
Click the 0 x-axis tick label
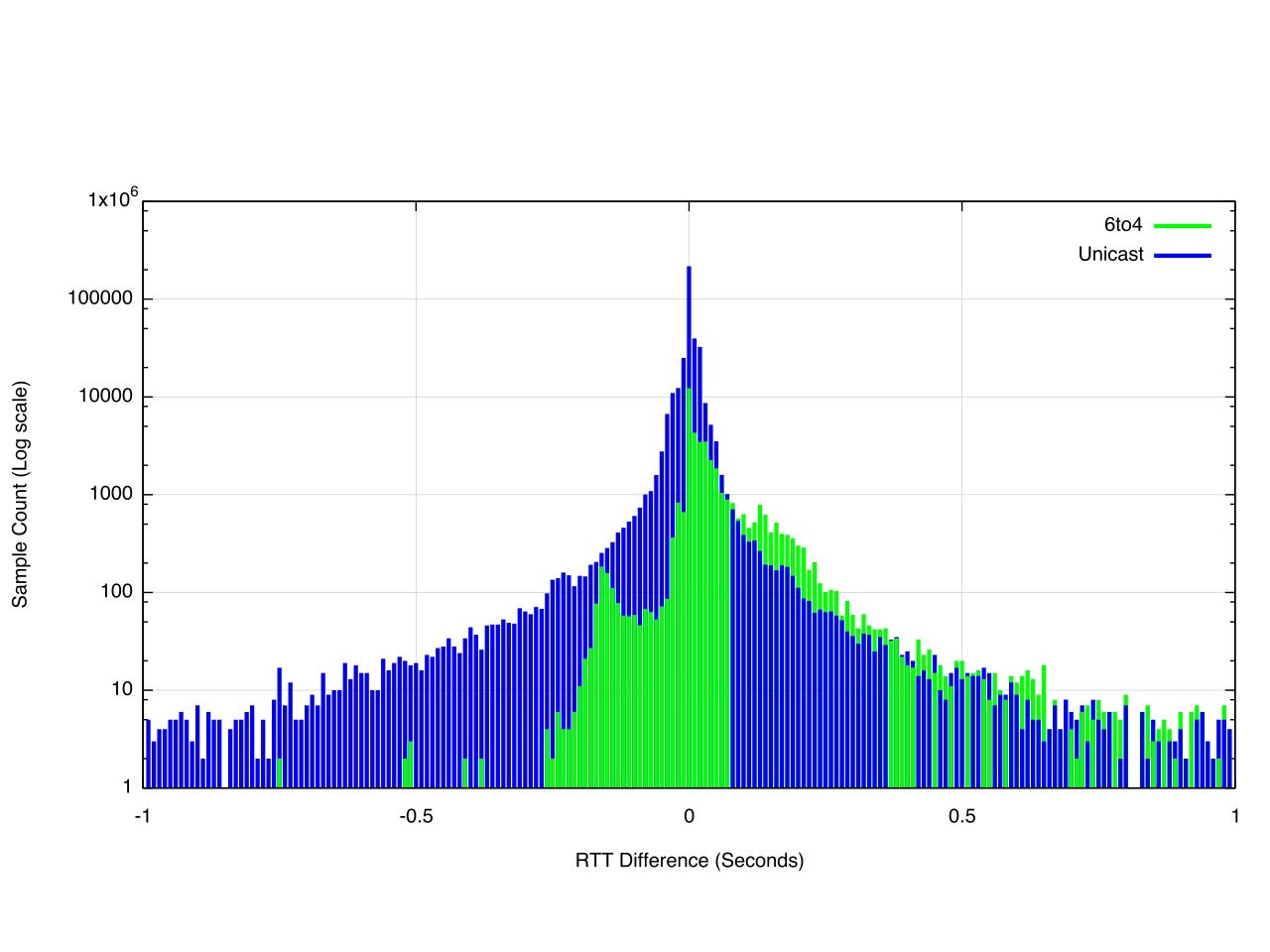point(690,816)
